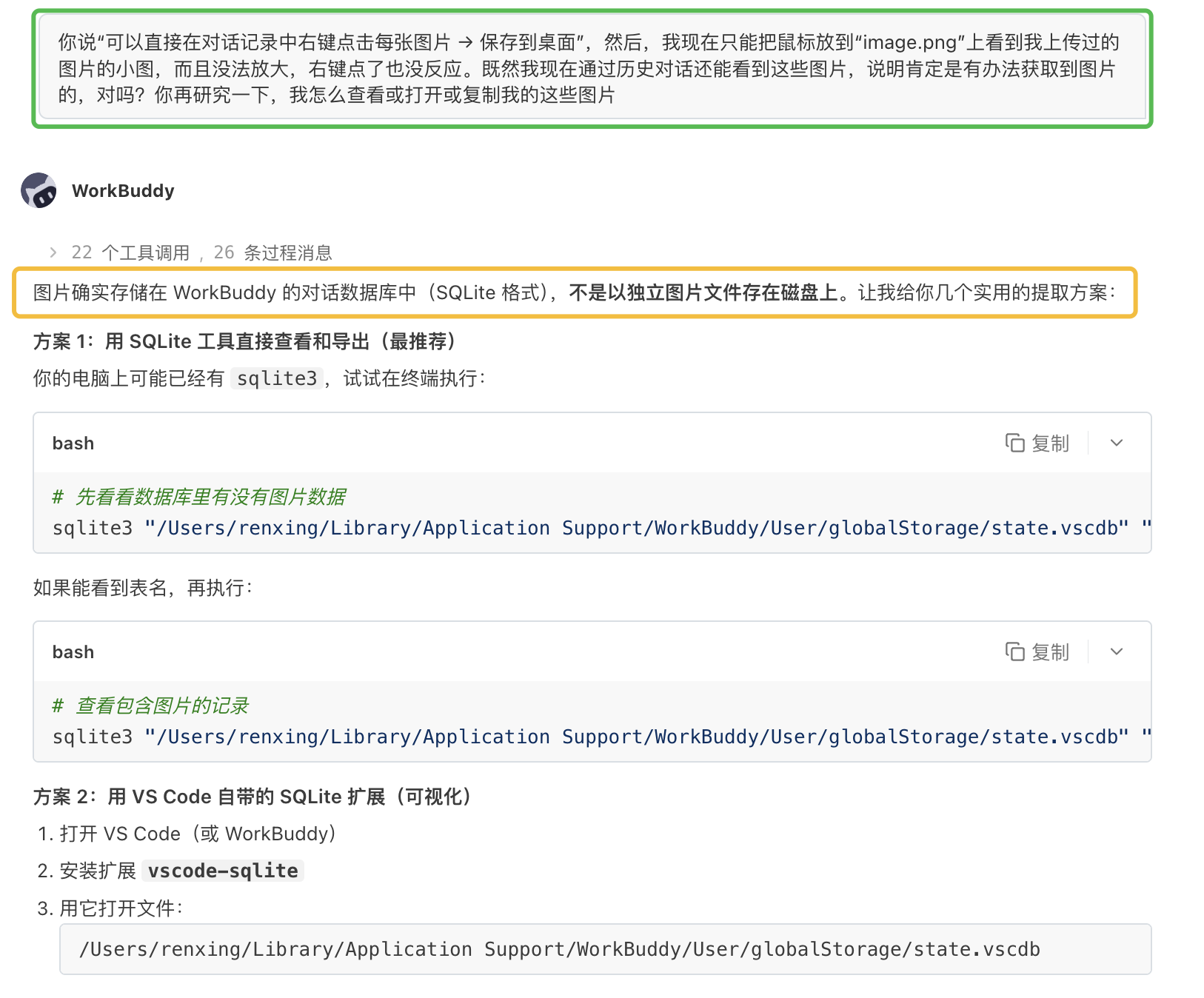Click the 26 条过程消息 text

click(272, 252)
